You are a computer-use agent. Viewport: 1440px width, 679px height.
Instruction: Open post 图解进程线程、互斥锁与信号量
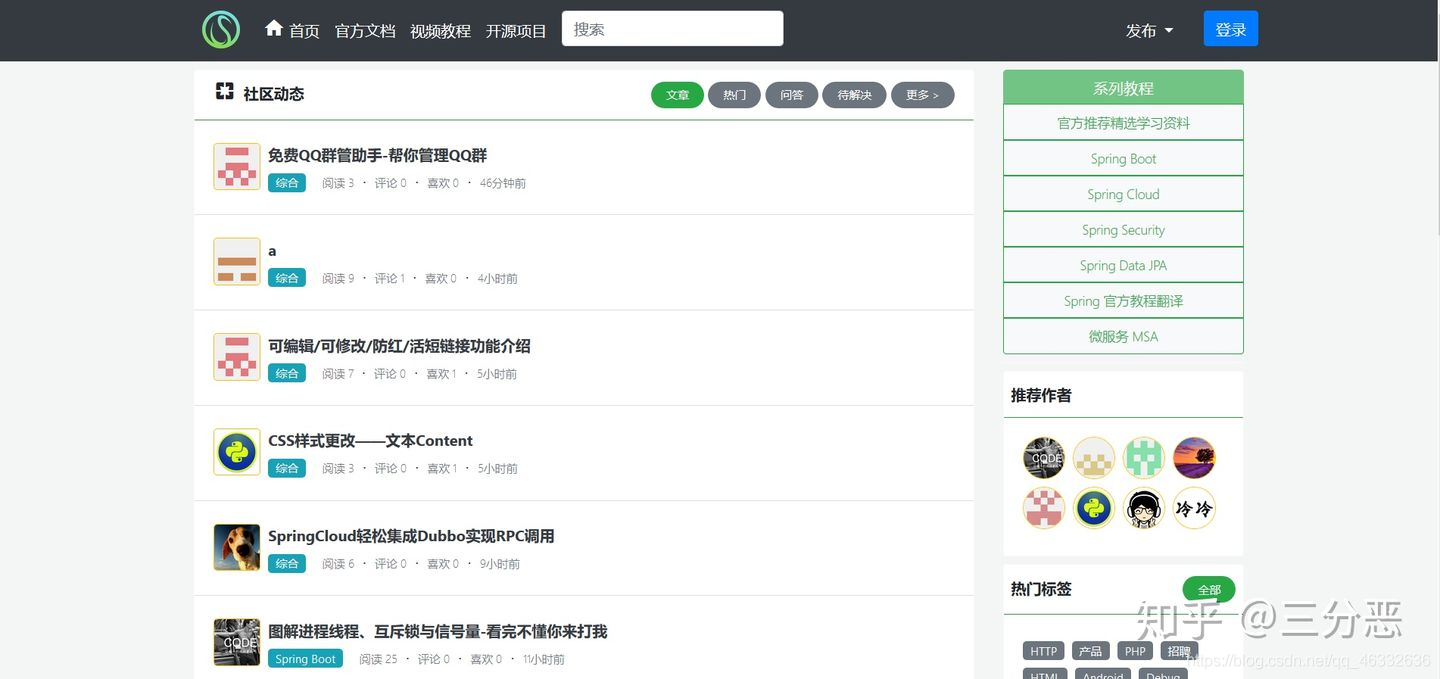[x=437, y=631]
